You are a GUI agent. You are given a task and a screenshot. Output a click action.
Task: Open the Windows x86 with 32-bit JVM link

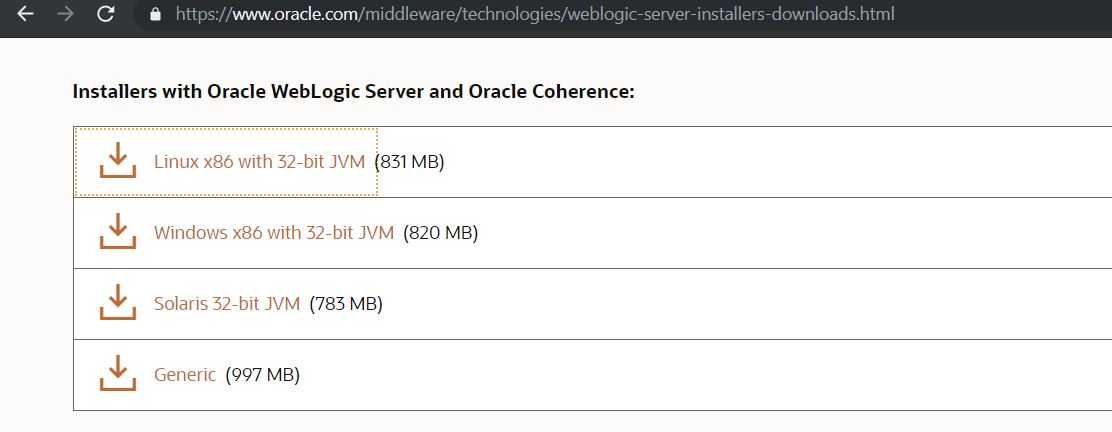pyautogui.click(x=273, y=233)
